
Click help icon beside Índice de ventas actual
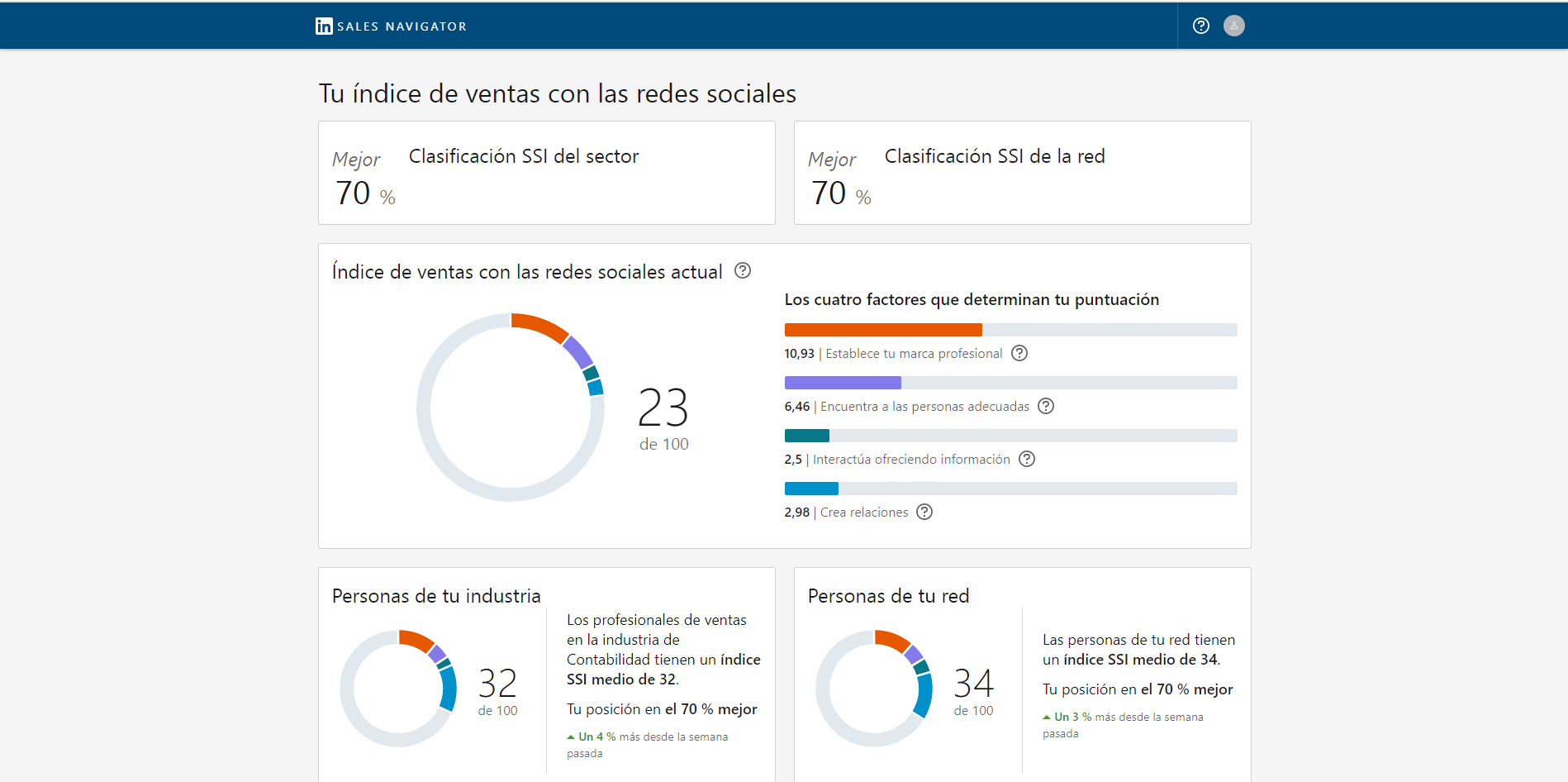point(743,270)
